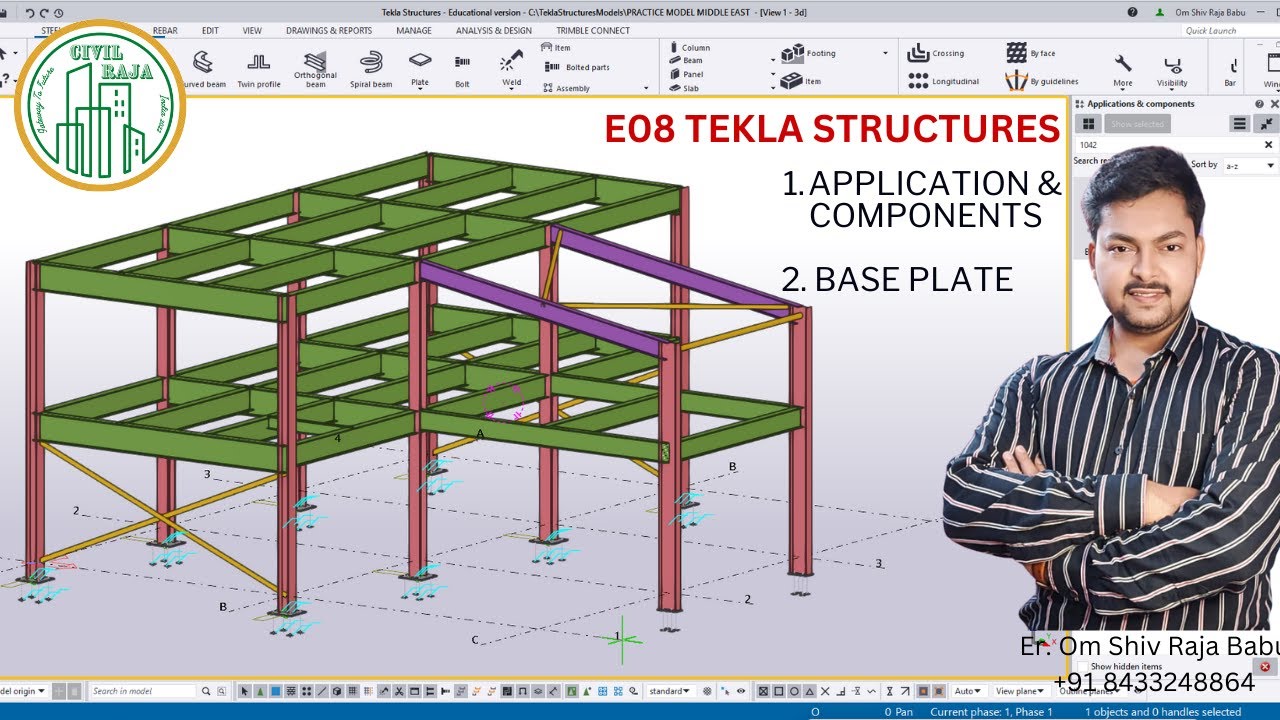
Task: Click Current phase: 1, Phase 1
Action: 992,712
